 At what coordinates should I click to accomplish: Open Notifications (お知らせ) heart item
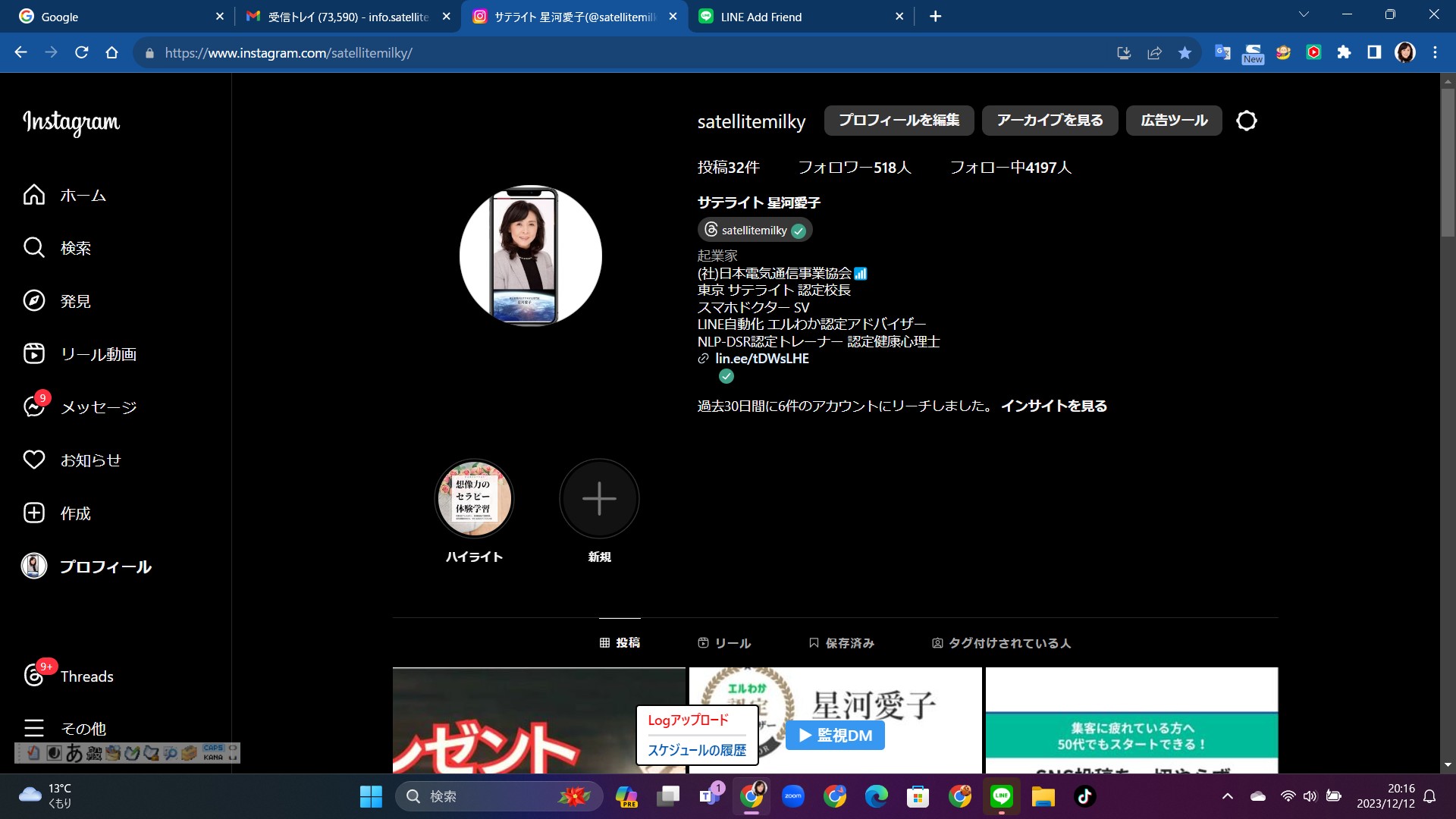pyautogui.click(x=72, y=460)
